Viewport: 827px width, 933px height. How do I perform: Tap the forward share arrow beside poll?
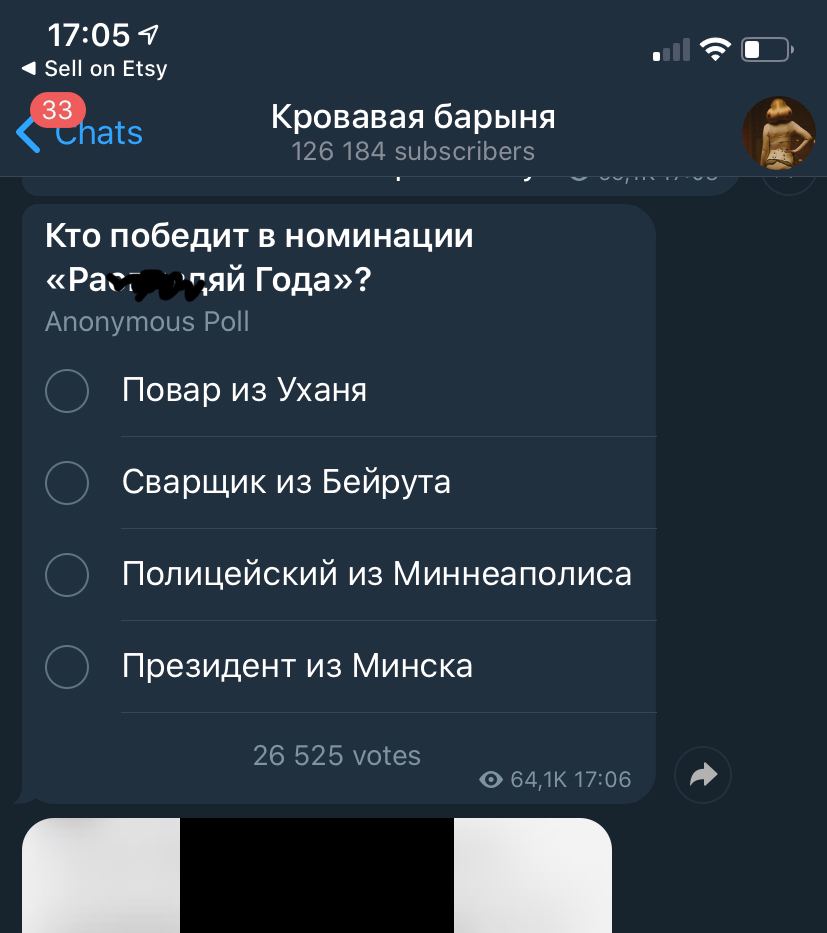pos(703,775)
